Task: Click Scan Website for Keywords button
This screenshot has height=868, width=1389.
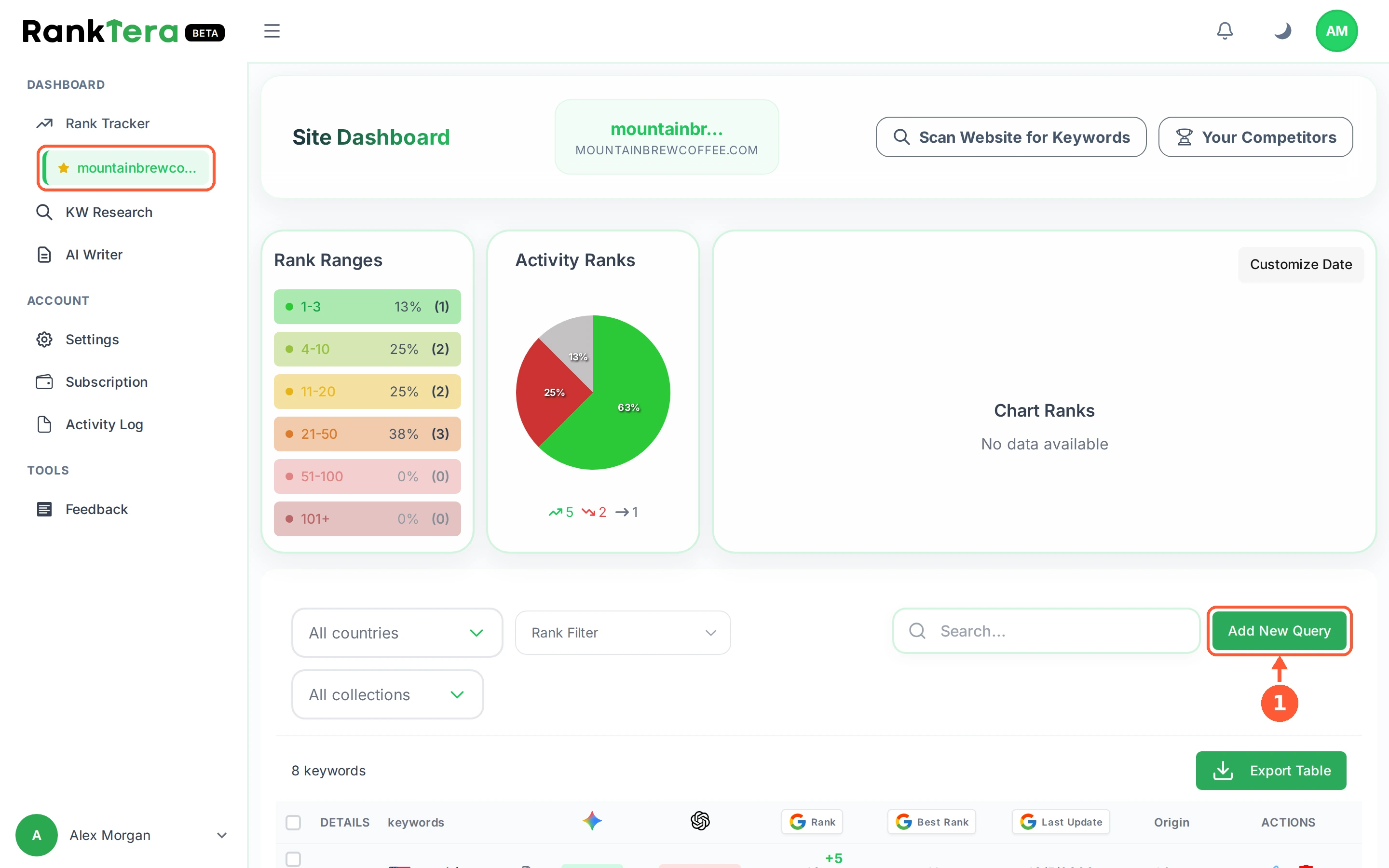Action: [x=1011, y=137]
